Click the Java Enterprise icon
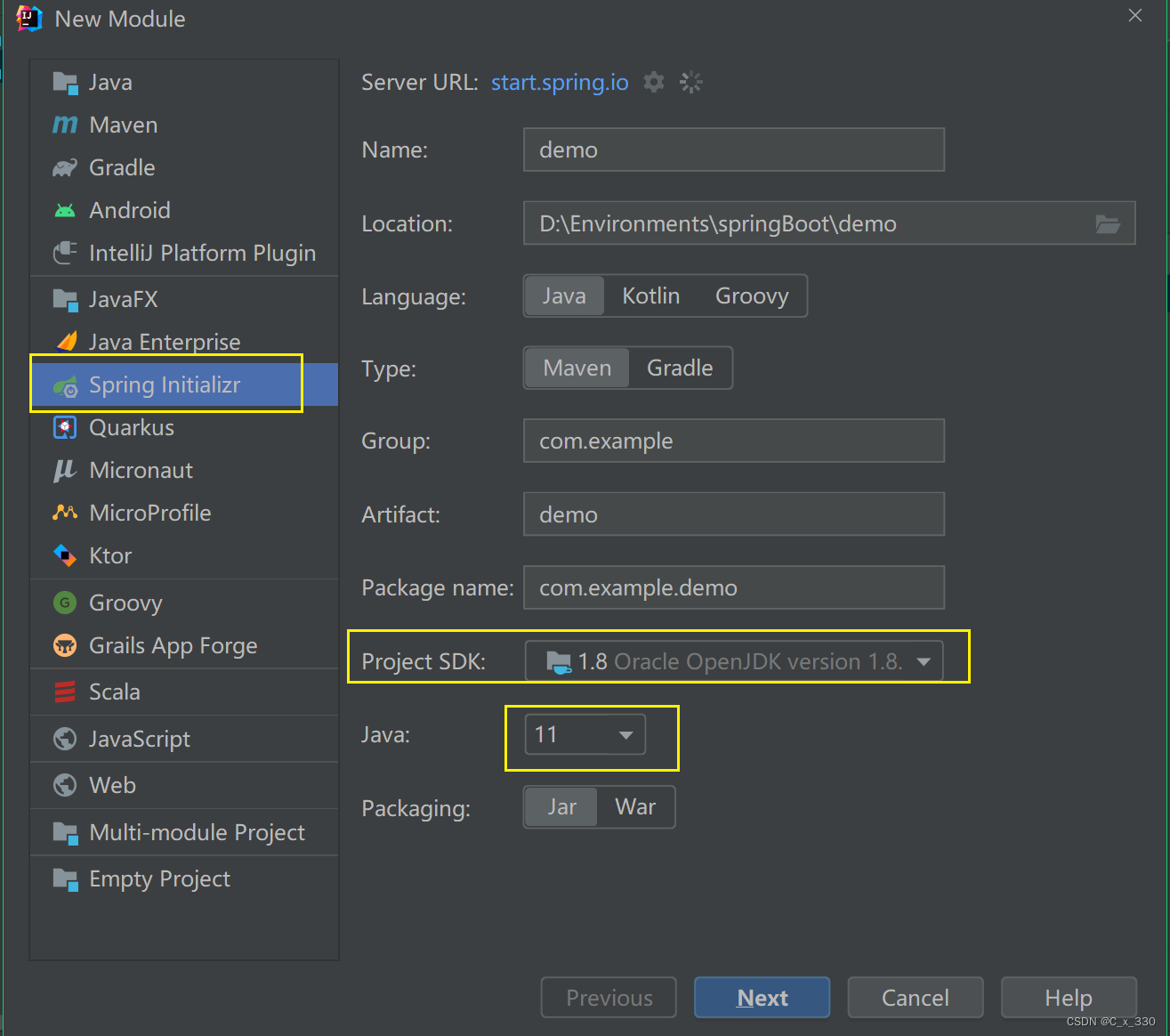This screenshot has height=1036, width=1170. tap(67, 342)
